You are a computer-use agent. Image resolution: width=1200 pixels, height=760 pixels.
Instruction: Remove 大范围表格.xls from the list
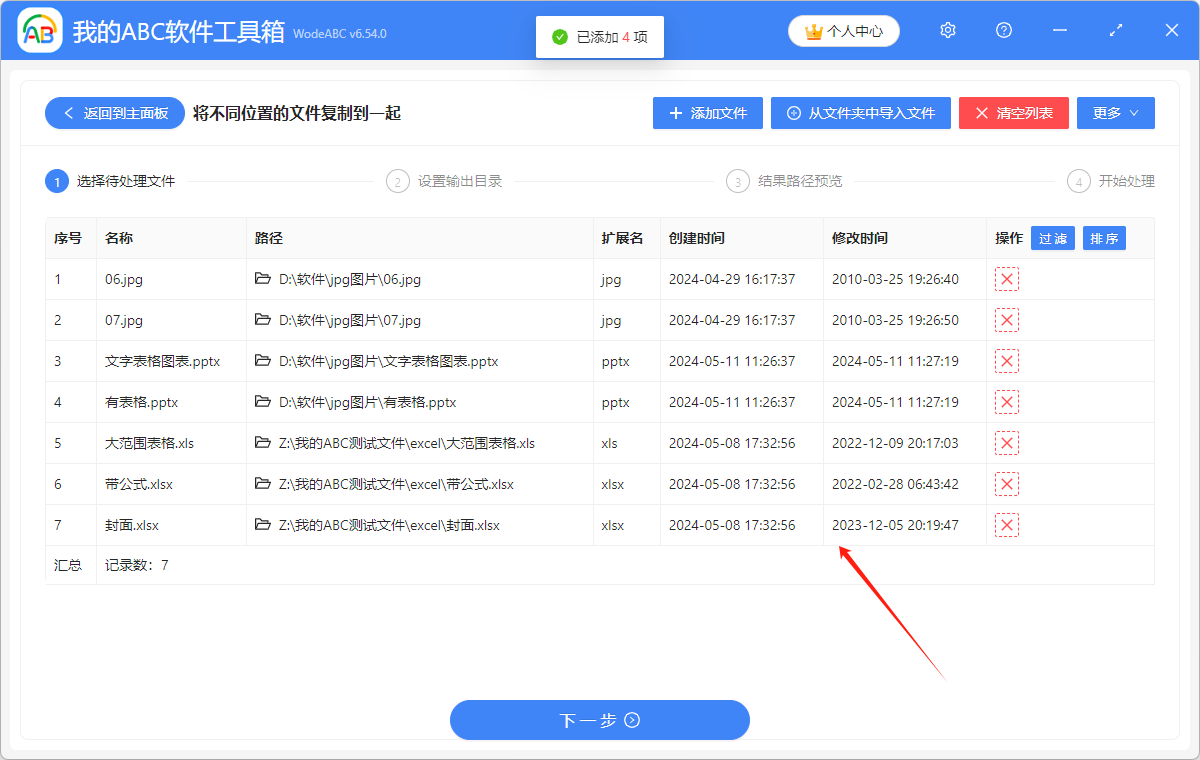(x=1006, y=442)
